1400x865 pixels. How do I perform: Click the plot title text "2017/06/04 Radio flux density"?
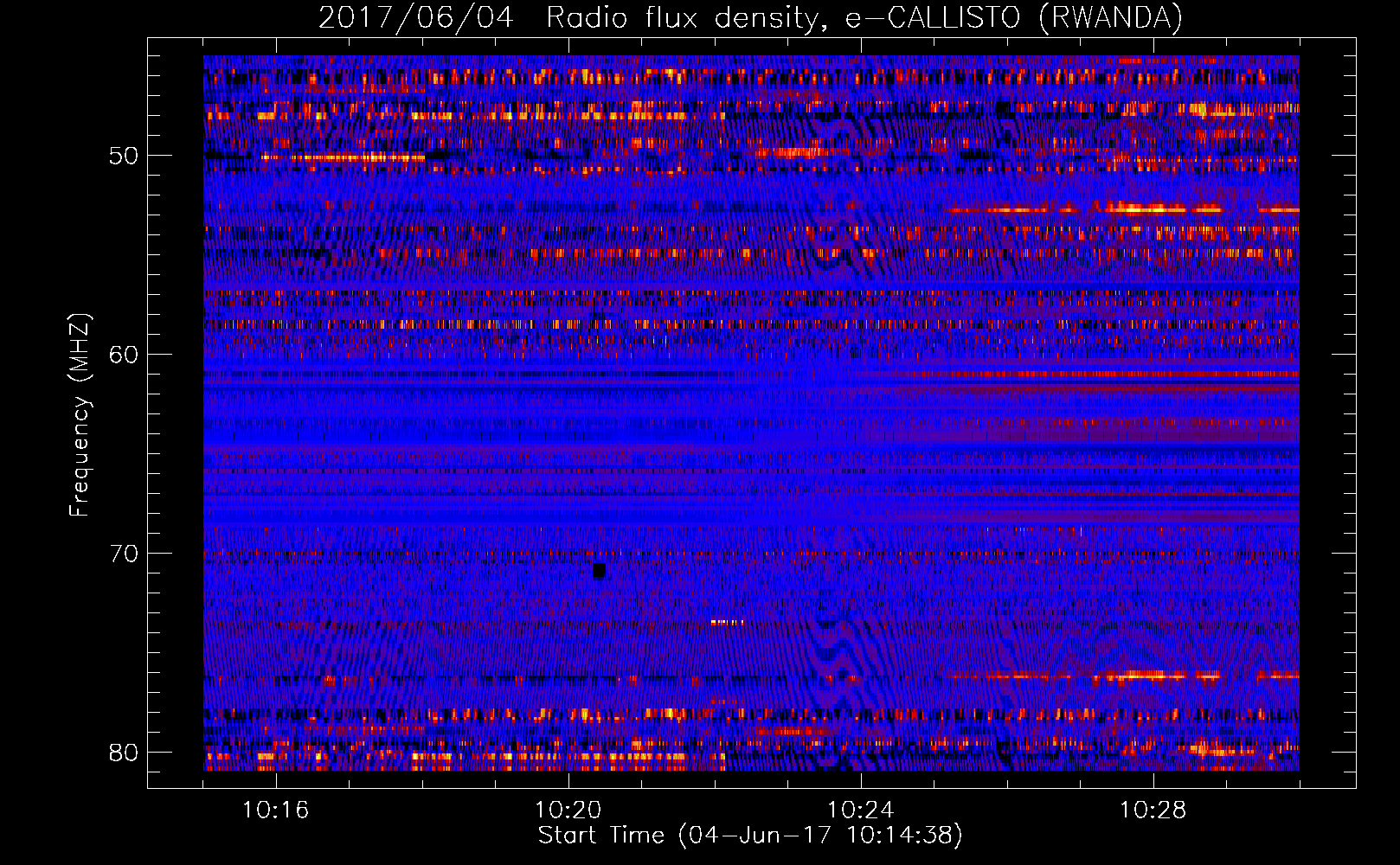[x=568, y=18]
